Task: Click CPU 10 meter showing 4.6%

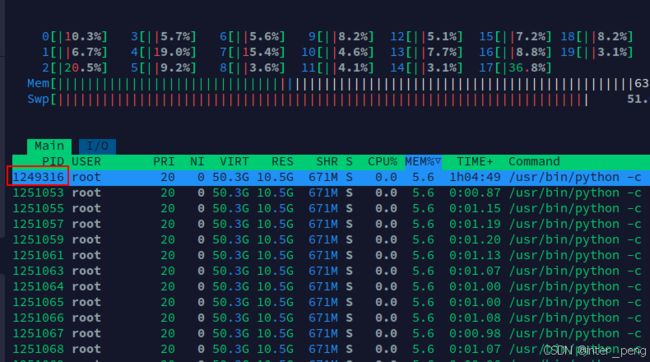Action: pyautogui.click(x=338, y=53)
